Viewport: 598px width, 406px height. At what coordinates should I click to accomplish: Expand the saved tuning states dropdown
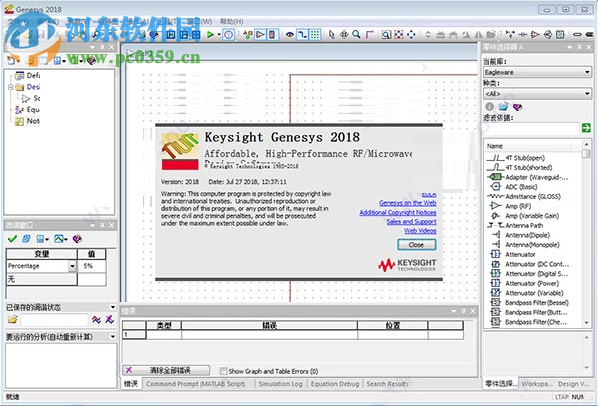[x=113, y=307]
